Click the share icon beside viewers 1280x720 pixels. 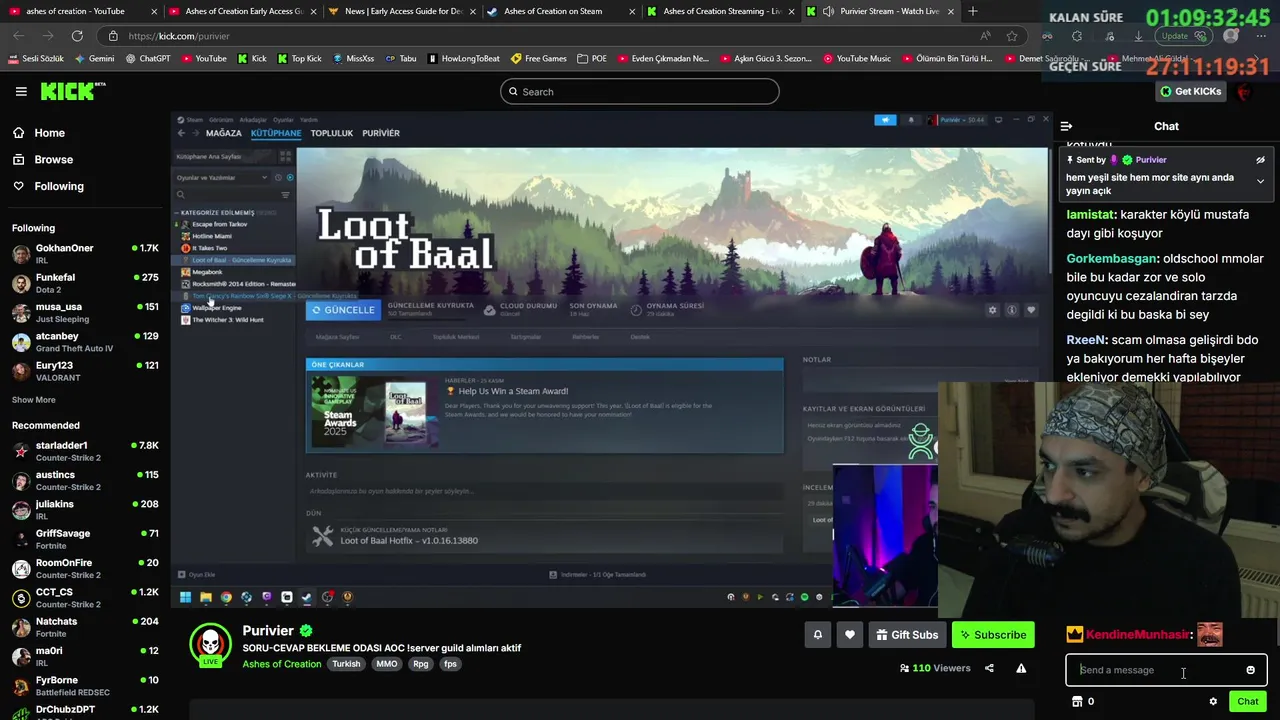coord(989,668)
